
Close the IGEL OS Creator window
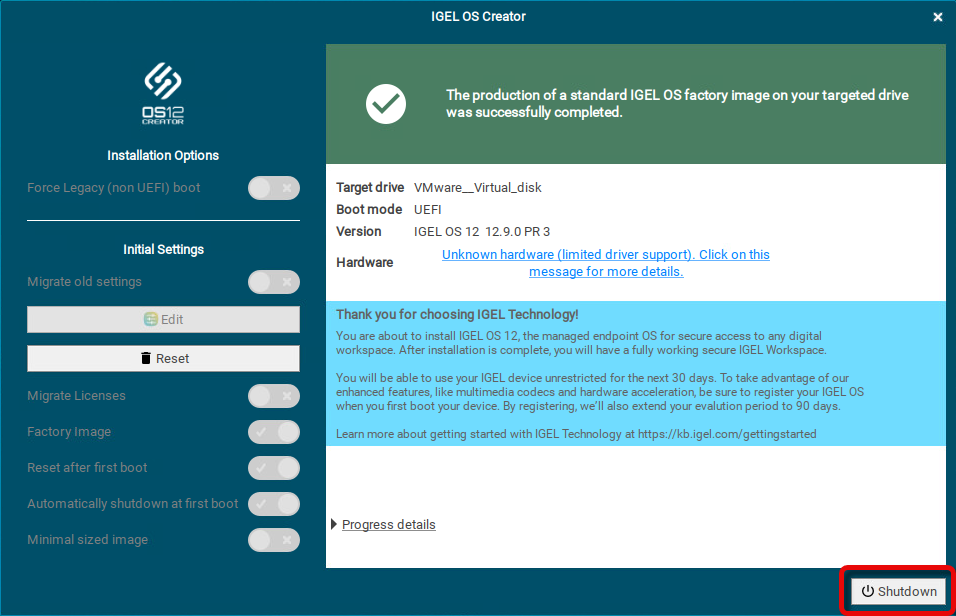(938, 17)
